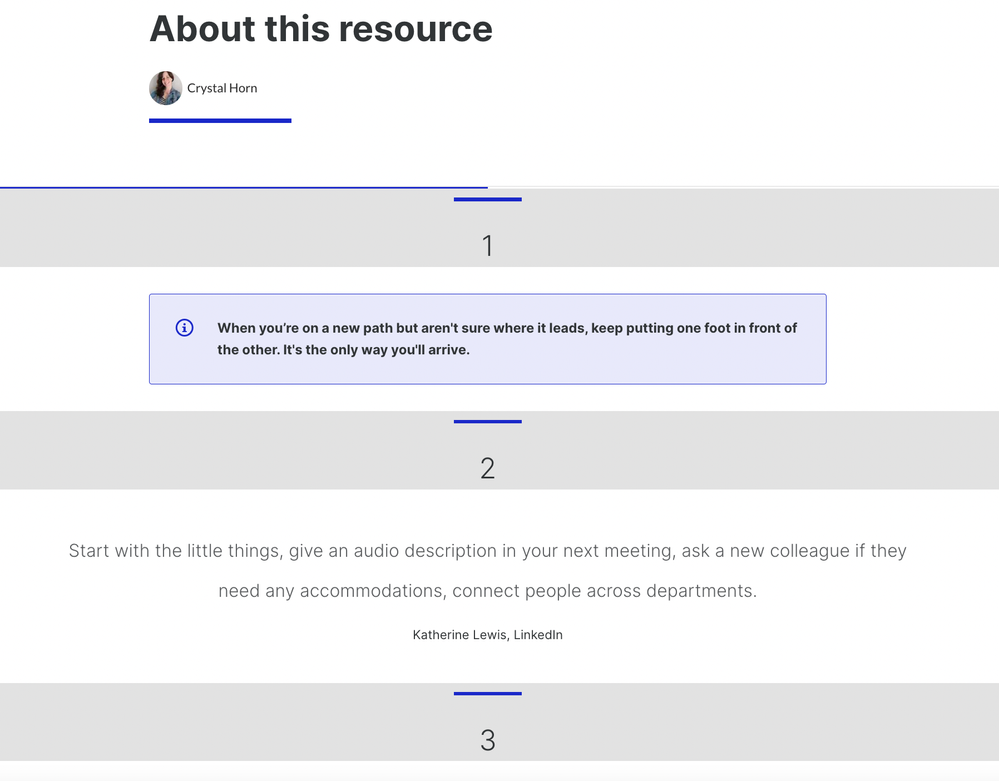This screenshot has width=999, height=781.
Task: Click the blue marker above section 3
Action: point(487,693)
